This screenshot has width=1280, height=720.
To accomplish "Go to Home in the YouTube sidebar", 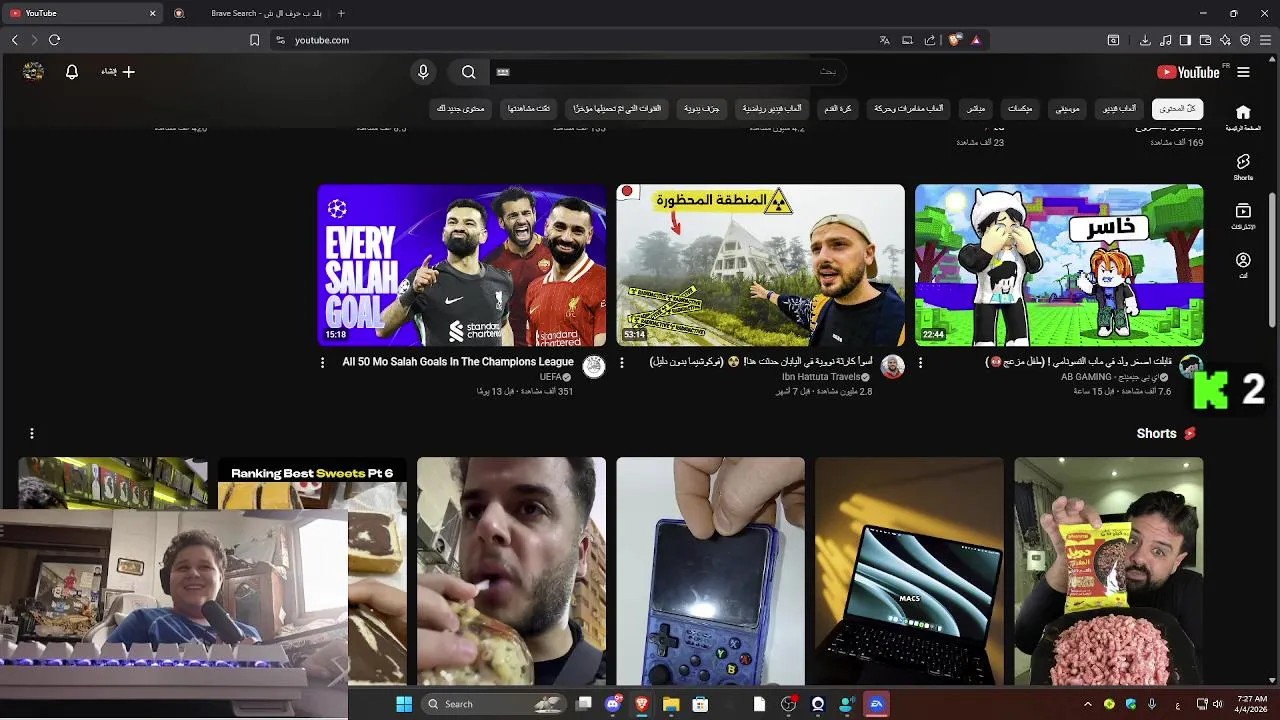I will 1243,118.
